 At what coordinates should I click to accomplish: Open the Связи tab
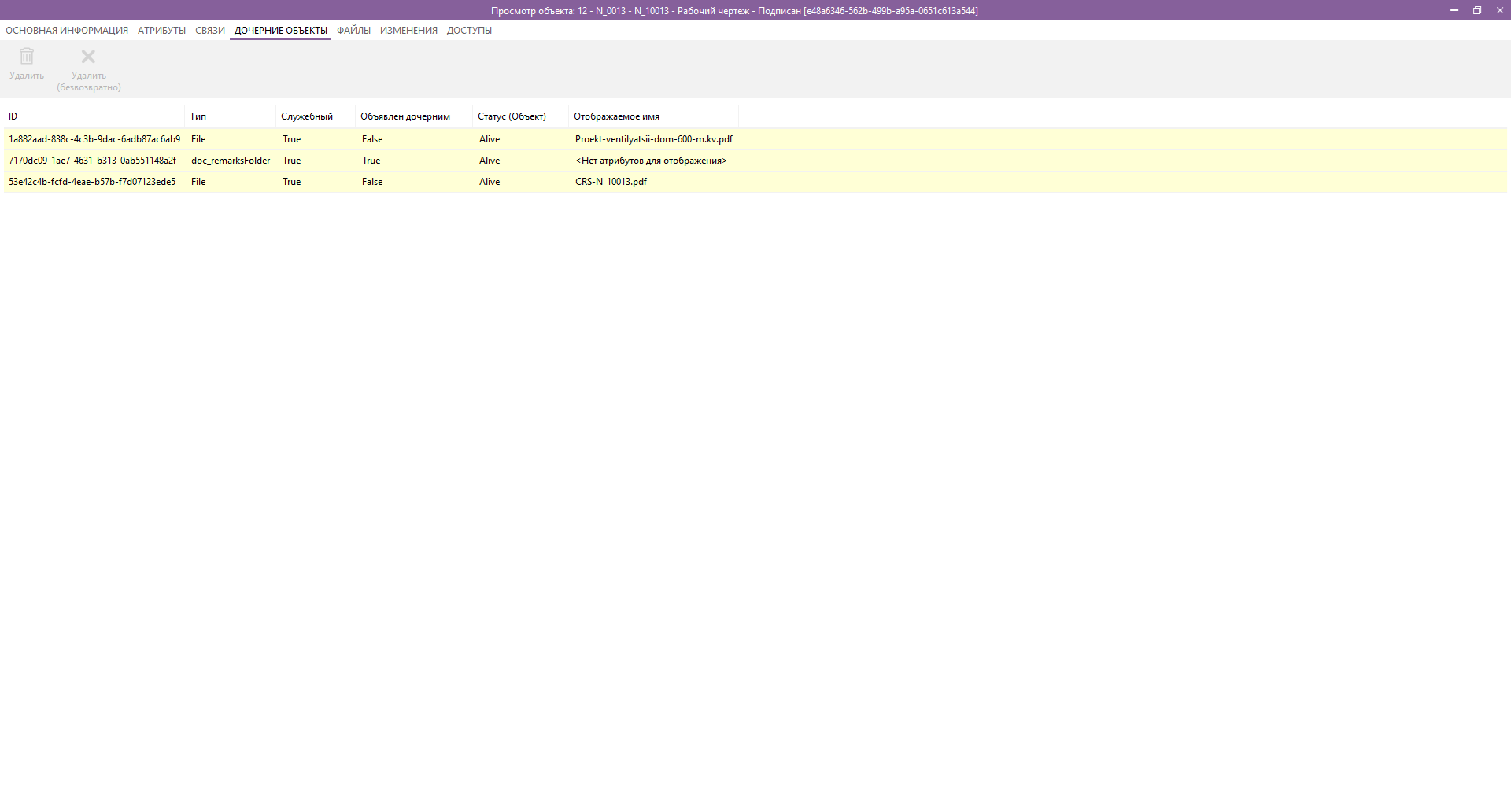point(210,31)
